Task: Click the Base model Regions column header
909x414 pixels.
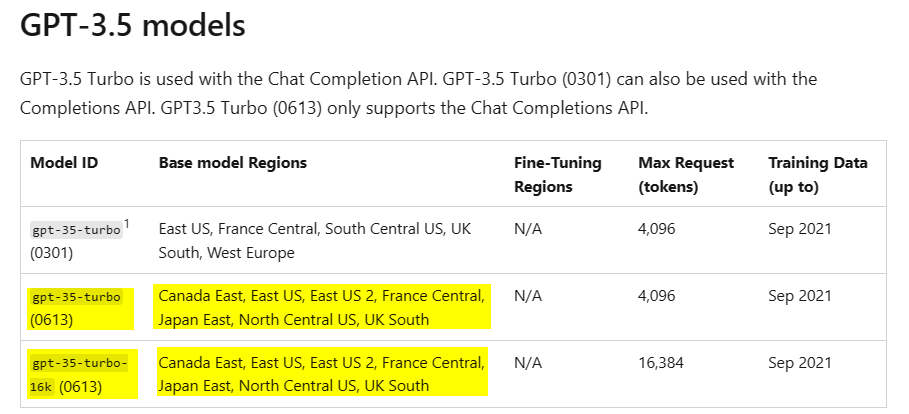Action: (232, 163)
